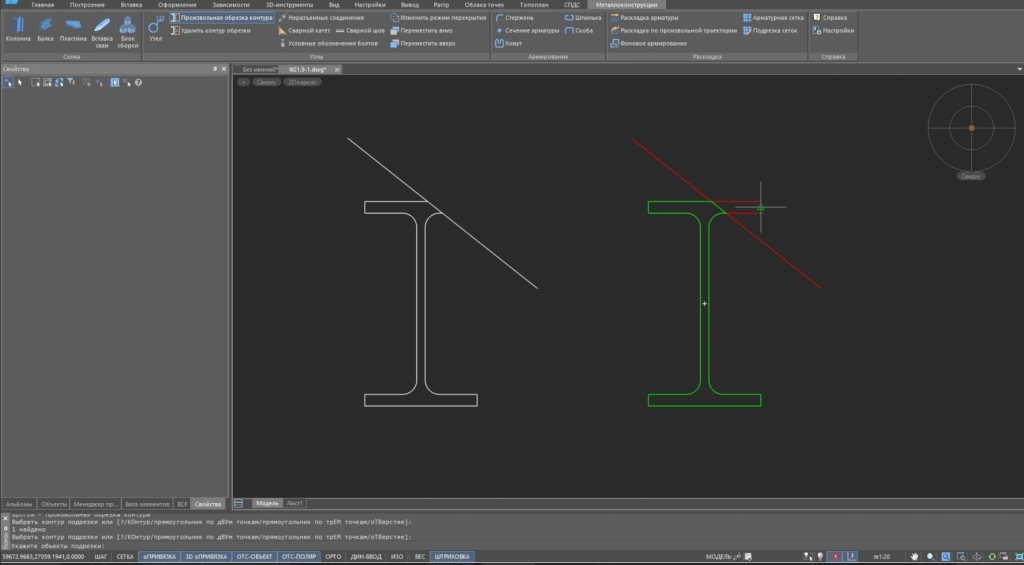Click the Настройки button in Справка group
This screenshot has width=1024, height=565.
click(837, 31)
